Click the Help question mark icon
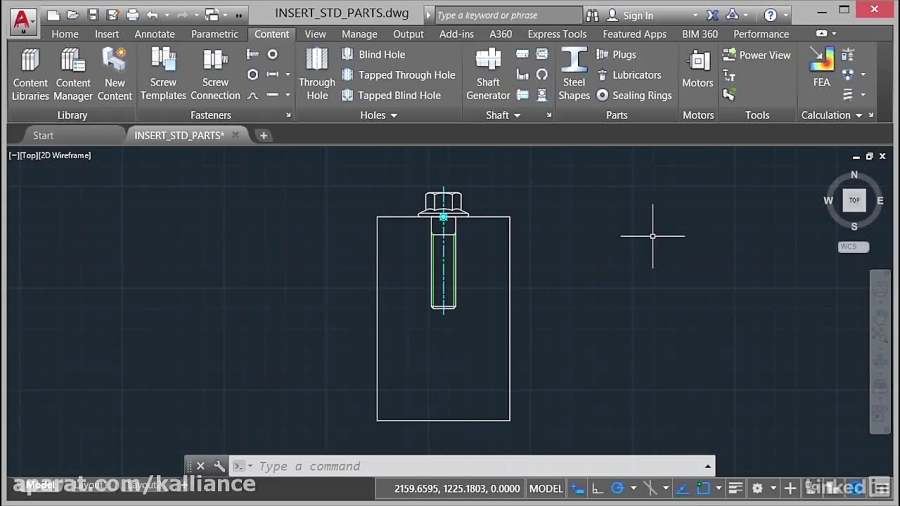The image size is (900, 506). pos(770,15)
